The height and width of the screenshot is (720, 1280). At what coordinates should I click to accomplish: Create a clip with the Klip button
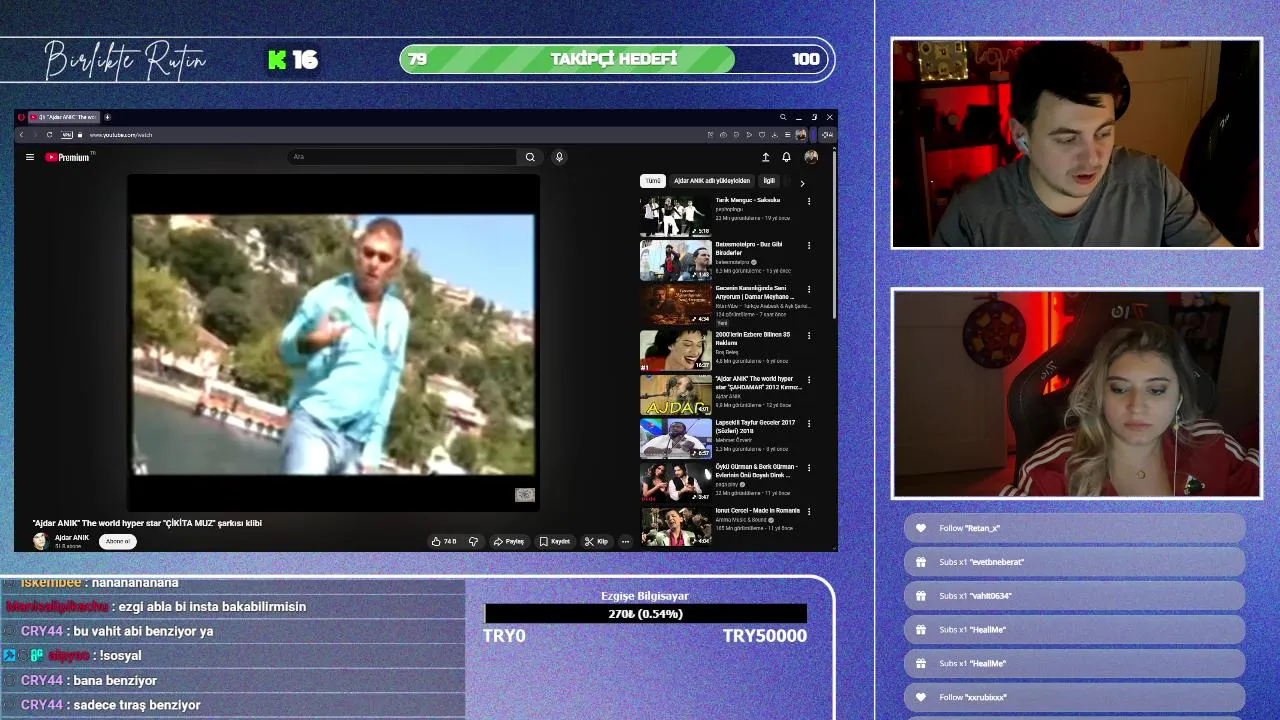pyautogui.click(x=596, y=541)
